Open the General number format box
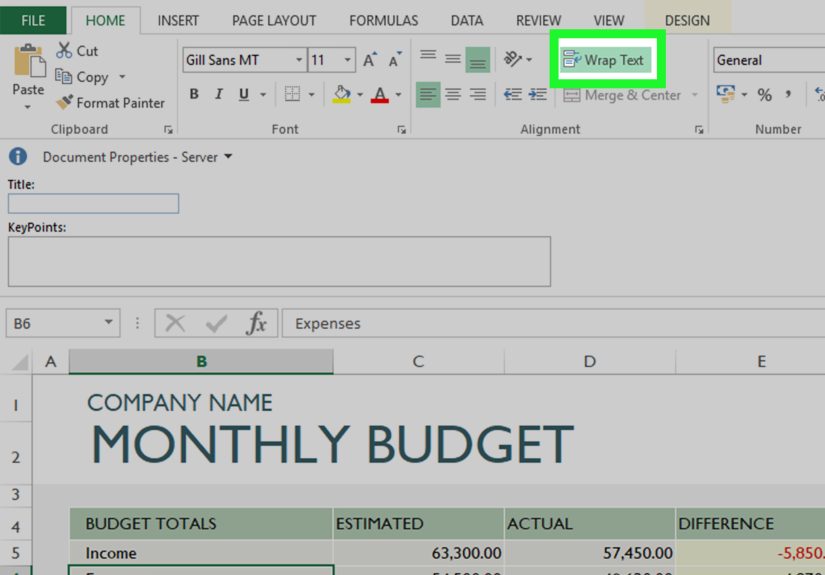 [768, 60]
